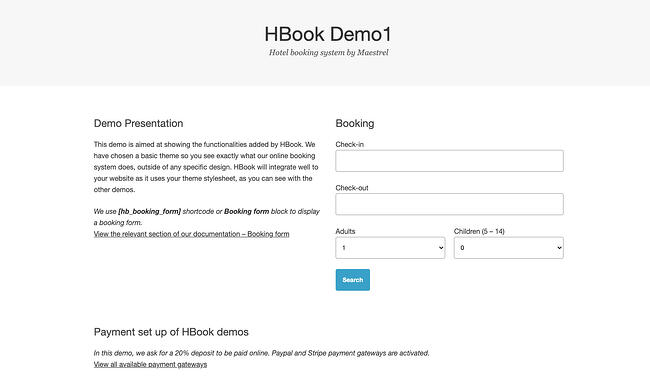Click the Children (5 – 14) label
The height and width of the screenshot is (382, 650).
(479, 231)
